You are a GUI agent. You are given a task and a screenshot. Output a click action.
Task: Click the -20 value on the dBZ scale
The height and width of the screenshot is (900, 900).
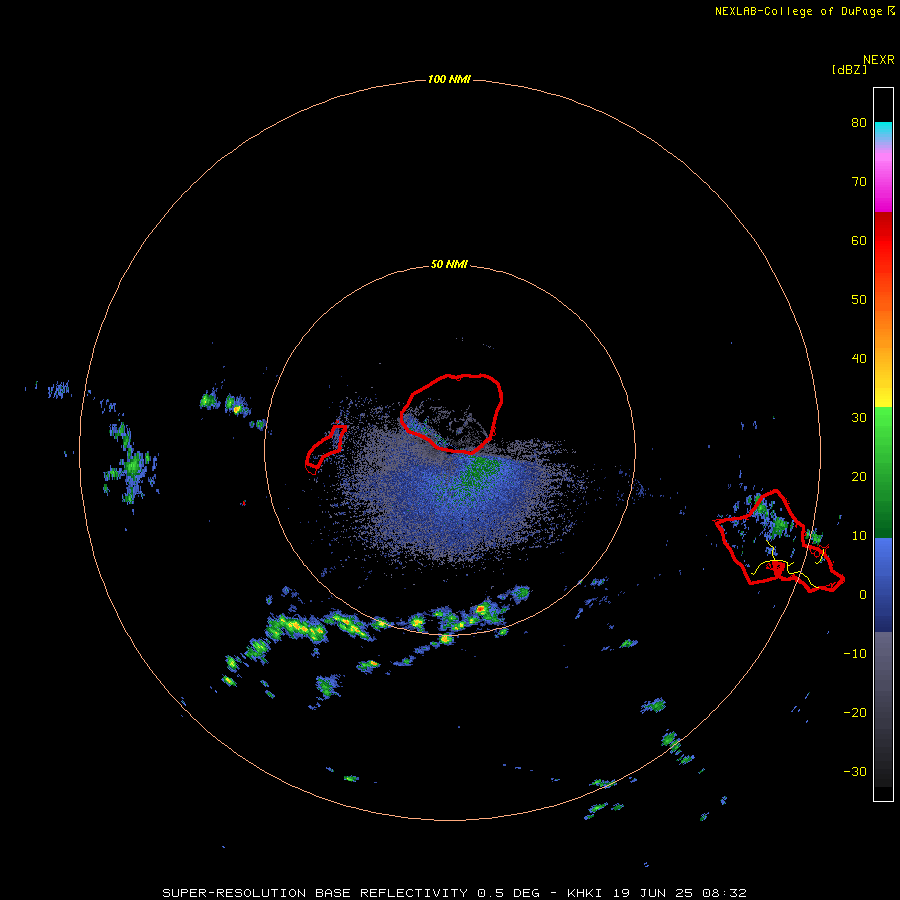[x=855, y=713]
